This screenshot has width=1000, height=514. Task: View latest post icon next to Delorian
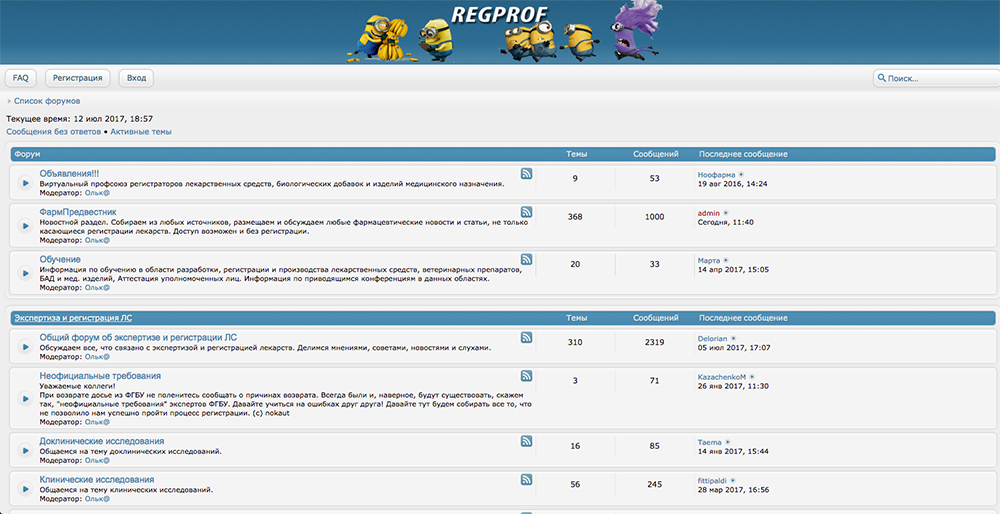click(x=733, y=339)
